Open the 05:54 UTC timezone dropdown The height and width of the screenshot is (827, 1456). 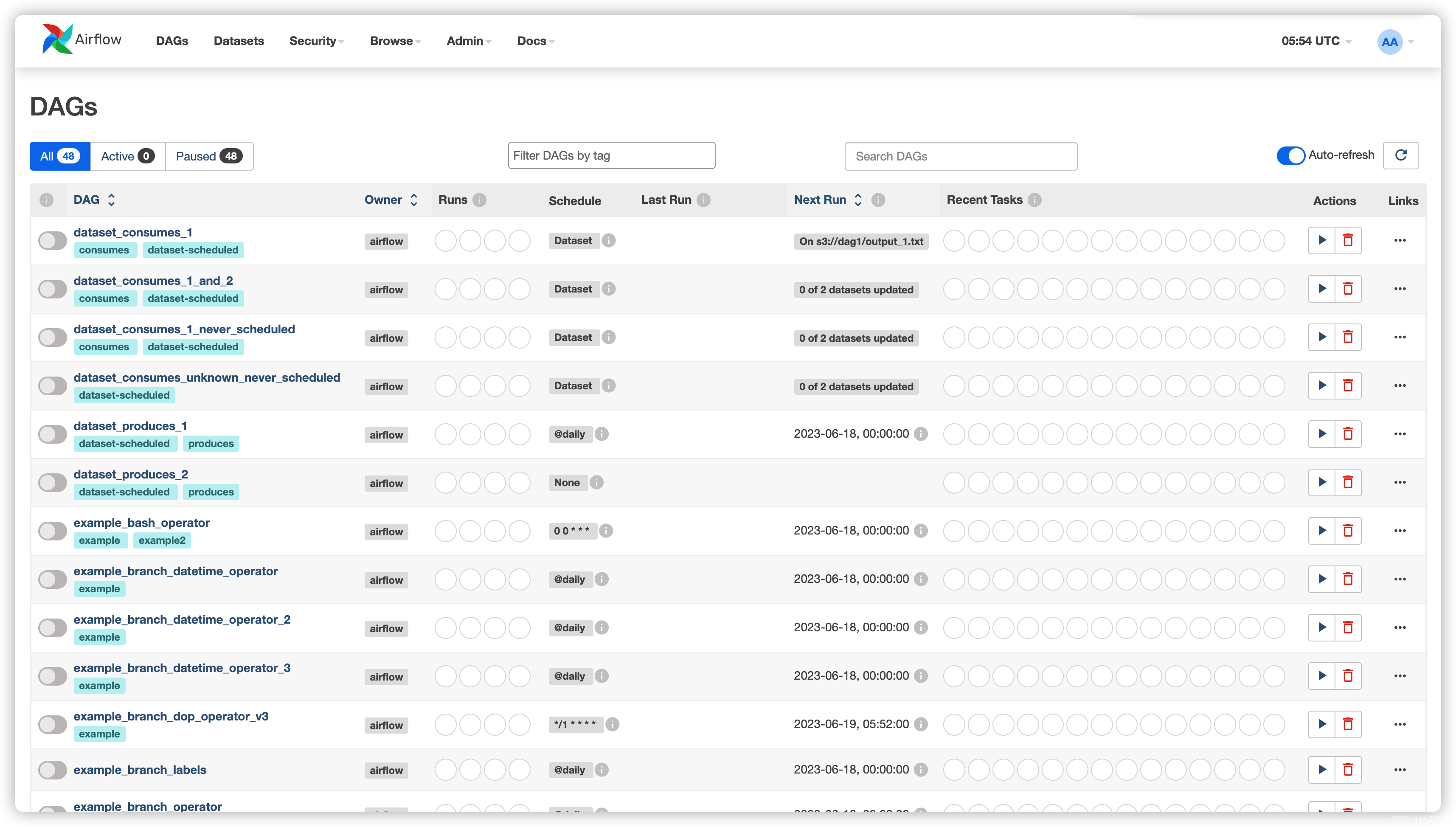point(1316,41)
